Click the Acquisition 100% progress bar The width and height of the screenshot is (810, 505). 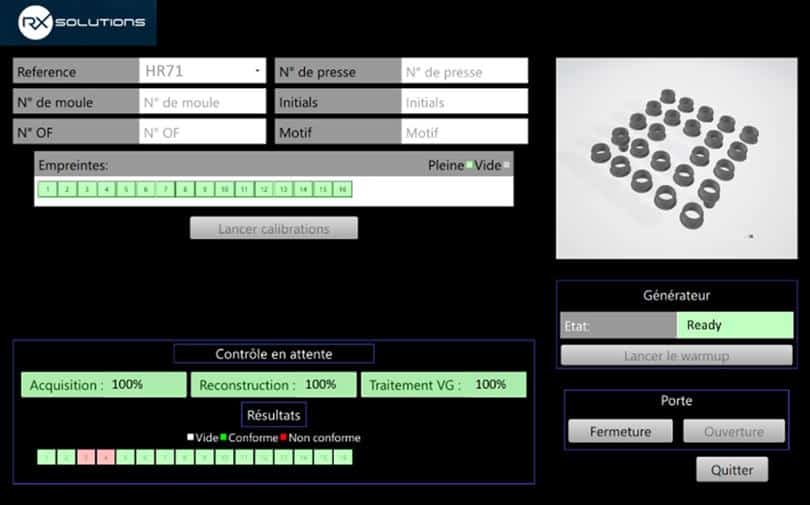(104, 385)
